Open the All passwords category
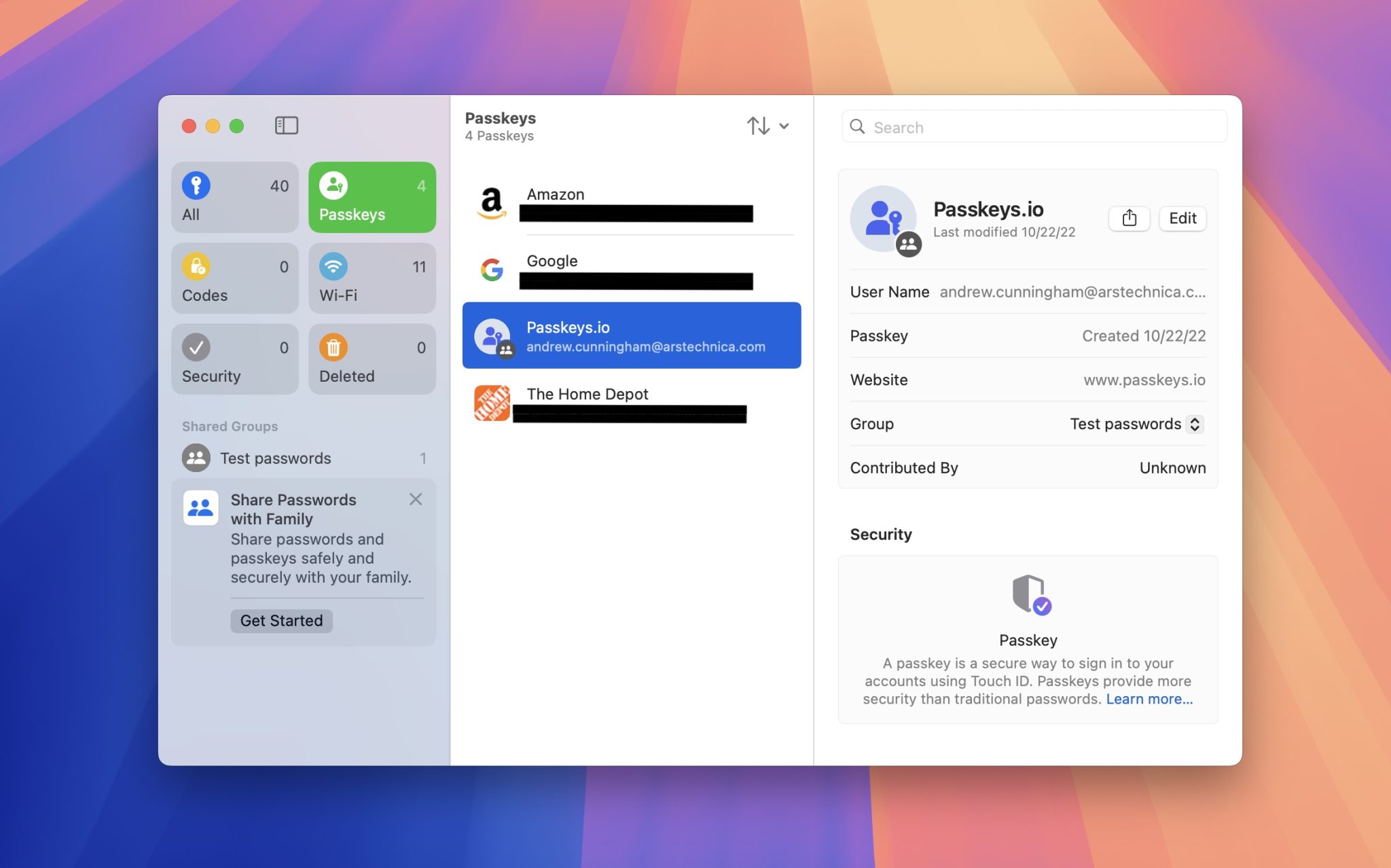 point(234,197)
